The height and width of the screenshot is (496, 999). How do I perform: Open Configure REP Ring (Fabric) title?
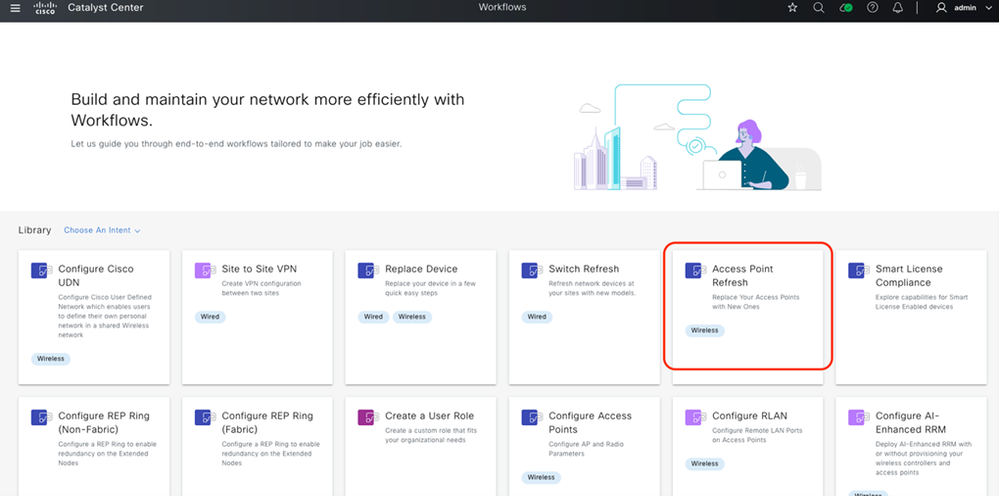[268, 423]
